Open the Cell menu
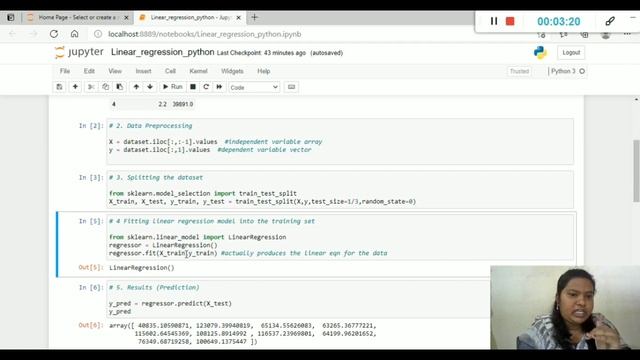The height and width of the screenshot is (360, 640). pyautogui.click(x=170, y=71)
